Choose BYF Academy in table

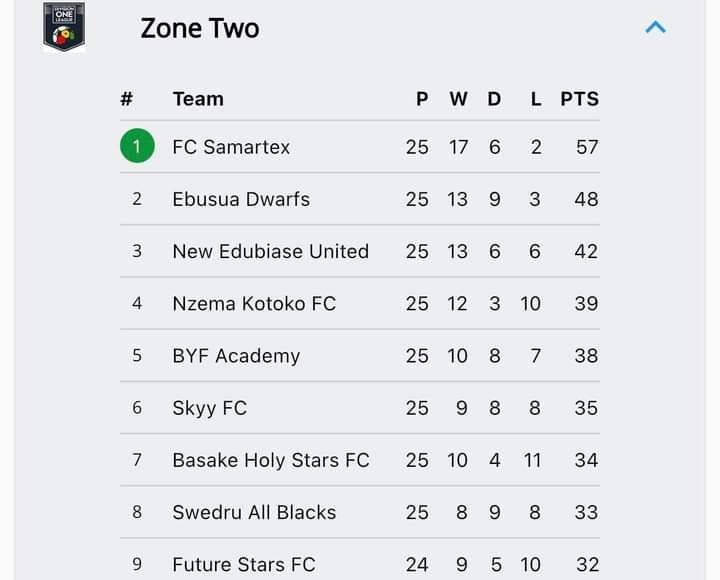pos(236,356)
